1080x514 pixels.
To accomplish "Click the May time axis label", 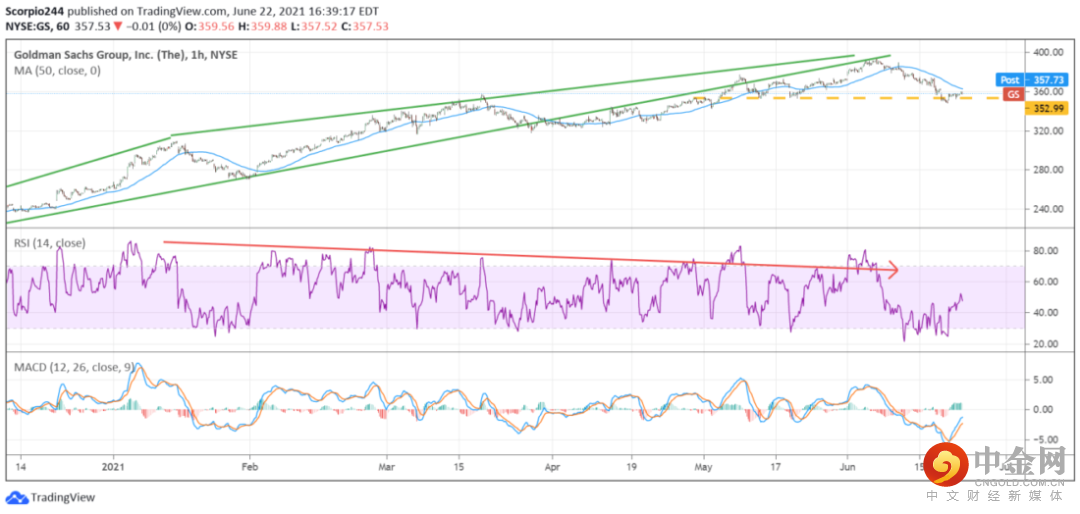I will tap(704, 465).
